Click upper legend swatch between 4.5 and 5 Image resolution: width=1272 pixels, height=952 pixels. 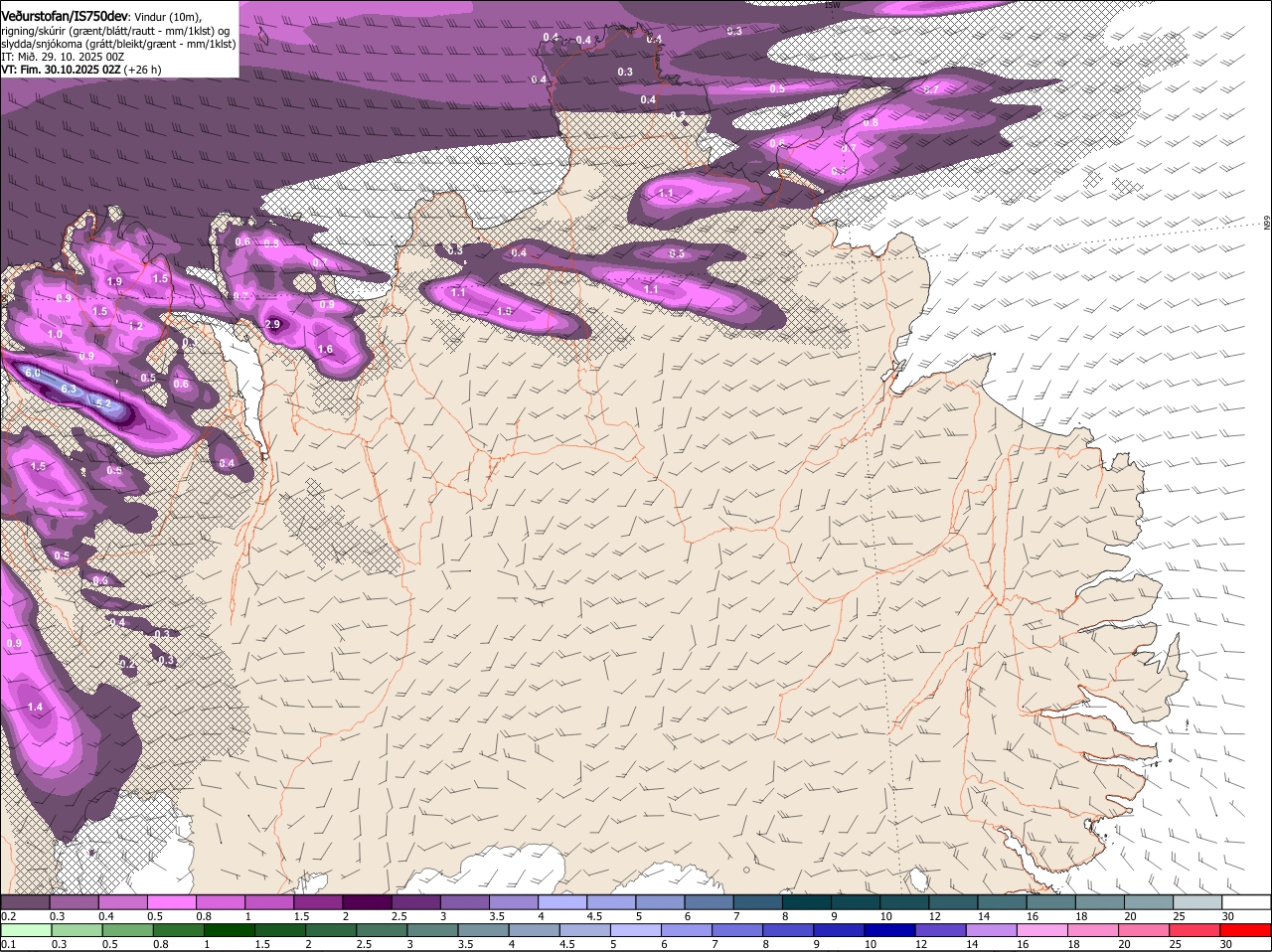(611, 901)
